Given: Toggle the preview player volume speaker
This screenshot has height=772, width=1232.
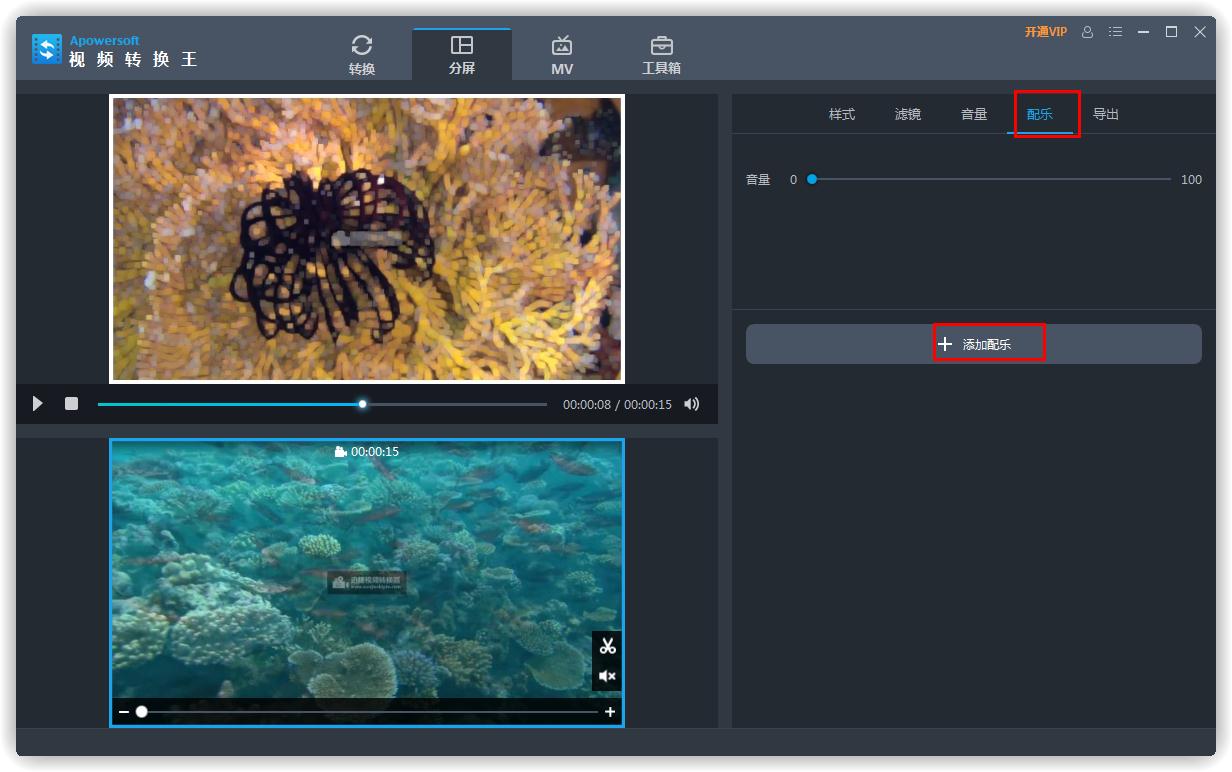Looking at the screenshot, I should point(691,404).
